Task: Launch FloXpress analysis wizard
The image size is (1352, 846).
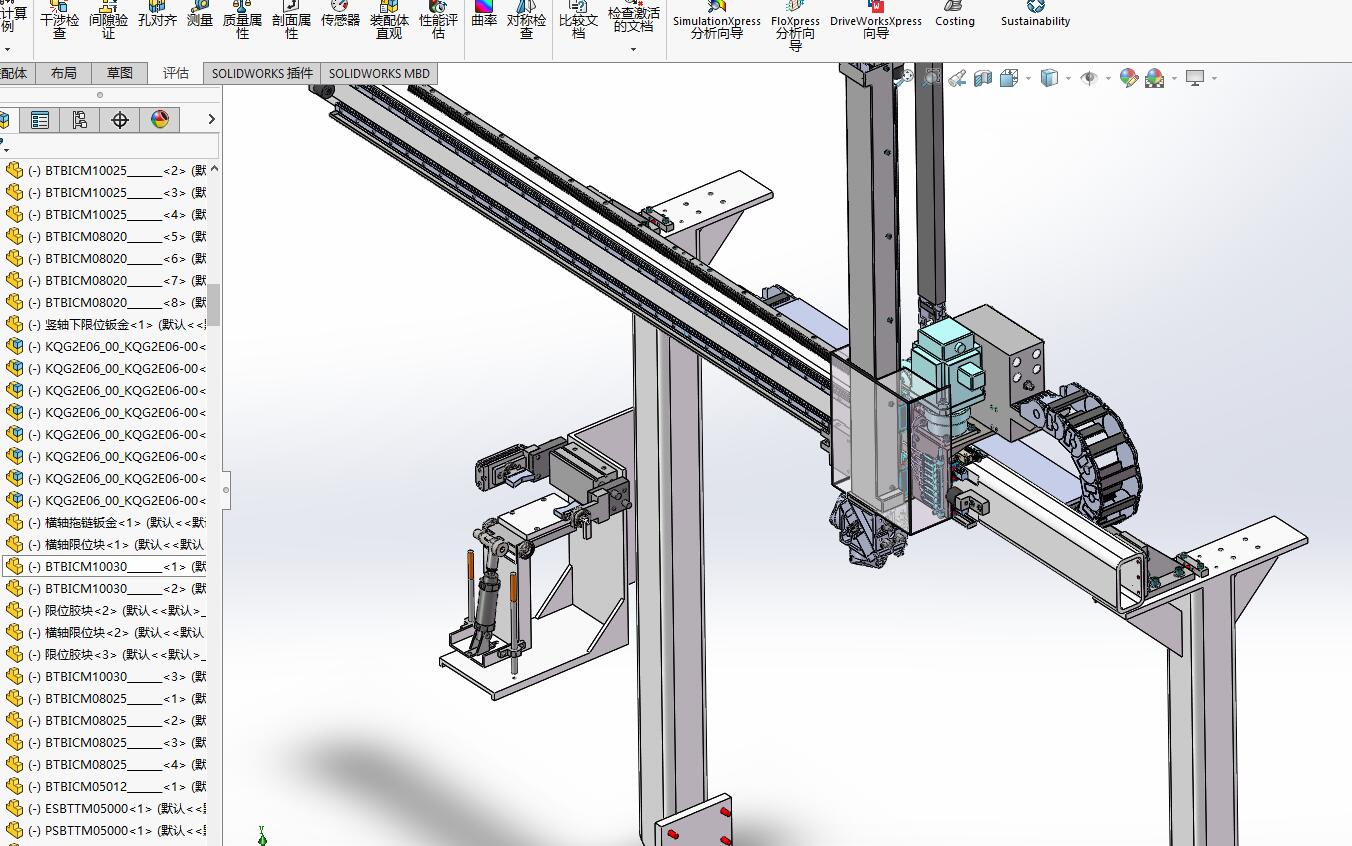Action: point(795,25)
